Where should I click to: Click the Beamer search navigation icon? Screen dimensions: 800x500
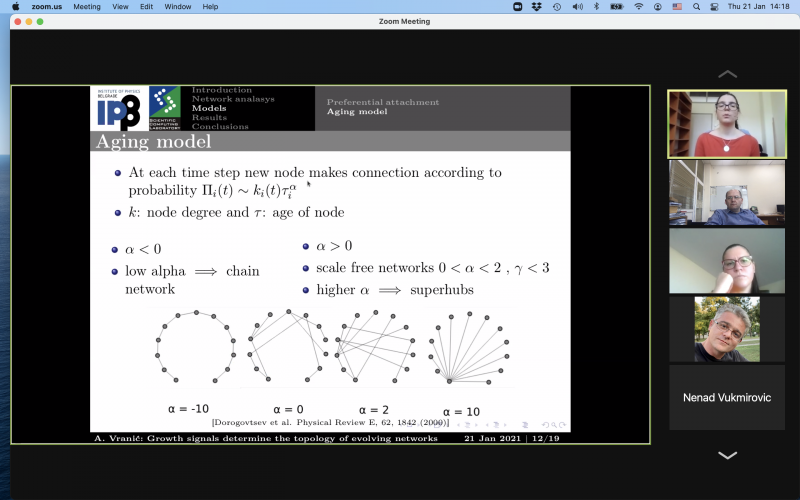tap(554, 424)
